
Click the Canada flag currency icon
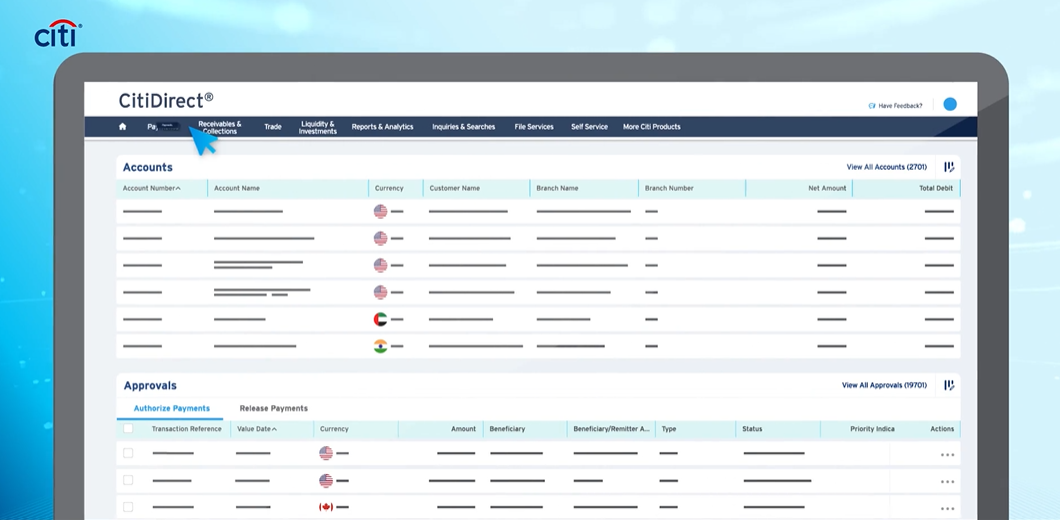click(326, 507)
